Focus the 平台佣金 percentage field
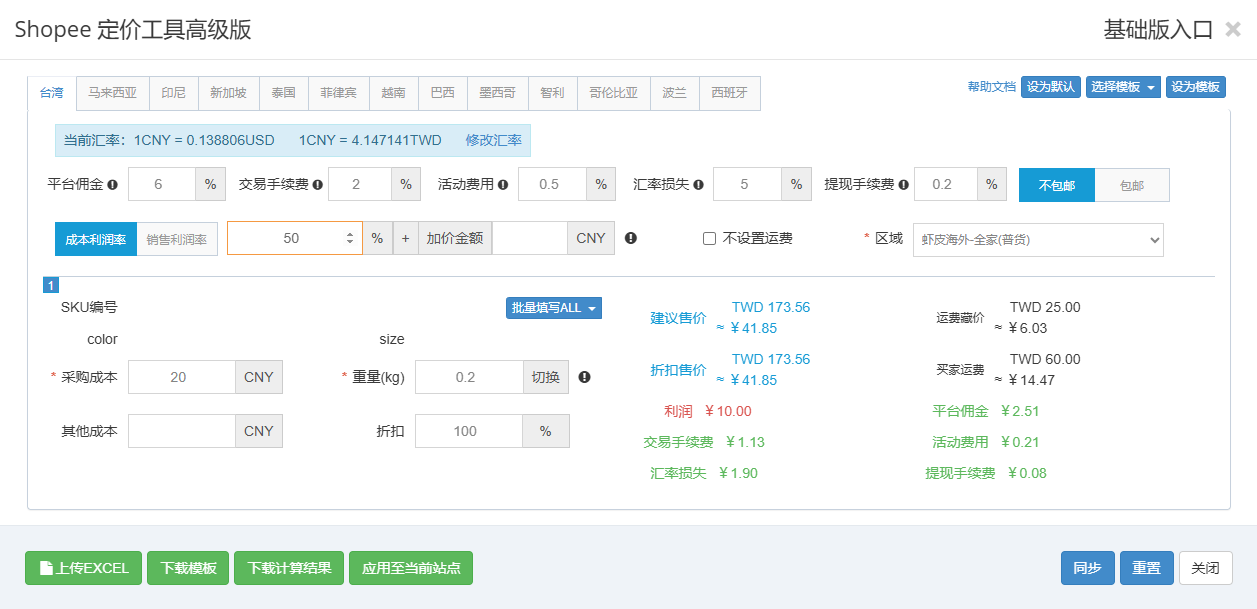Viewport: 1257px width, 609px height. tap(162, 185)
